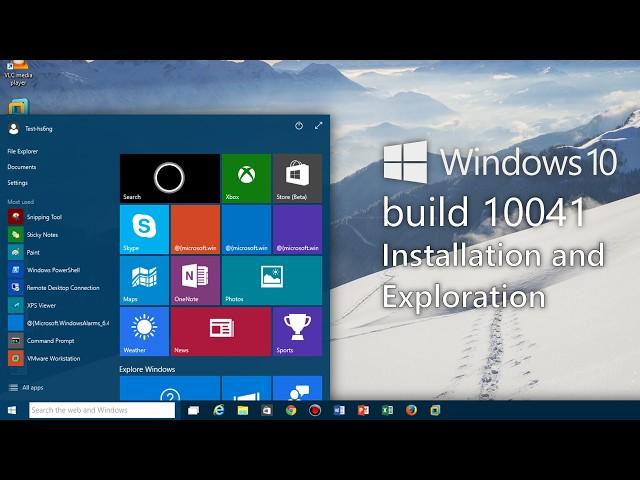This screenshot has height=480, width=640.
Task: Open the Weather tile
Action: (x=144, y=331)
